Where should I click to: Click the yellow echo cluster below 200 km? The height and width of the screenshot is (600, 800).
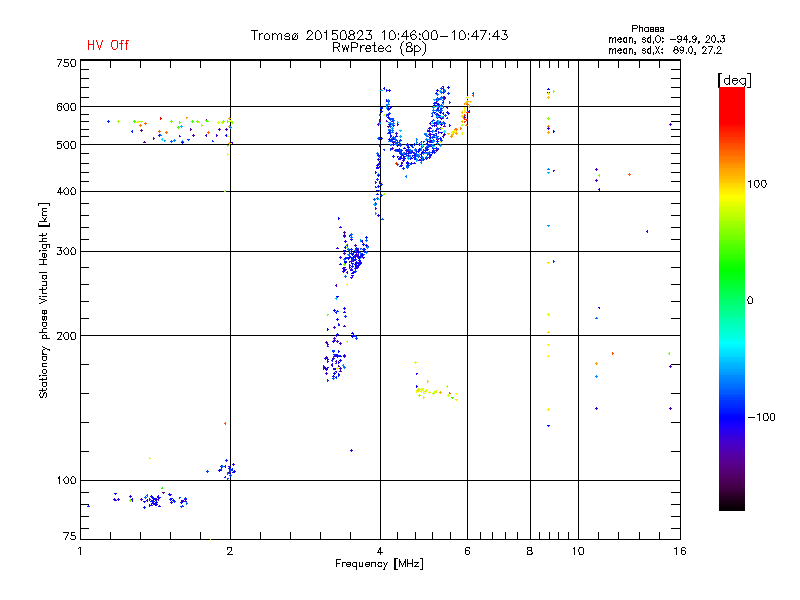(435, 392)
